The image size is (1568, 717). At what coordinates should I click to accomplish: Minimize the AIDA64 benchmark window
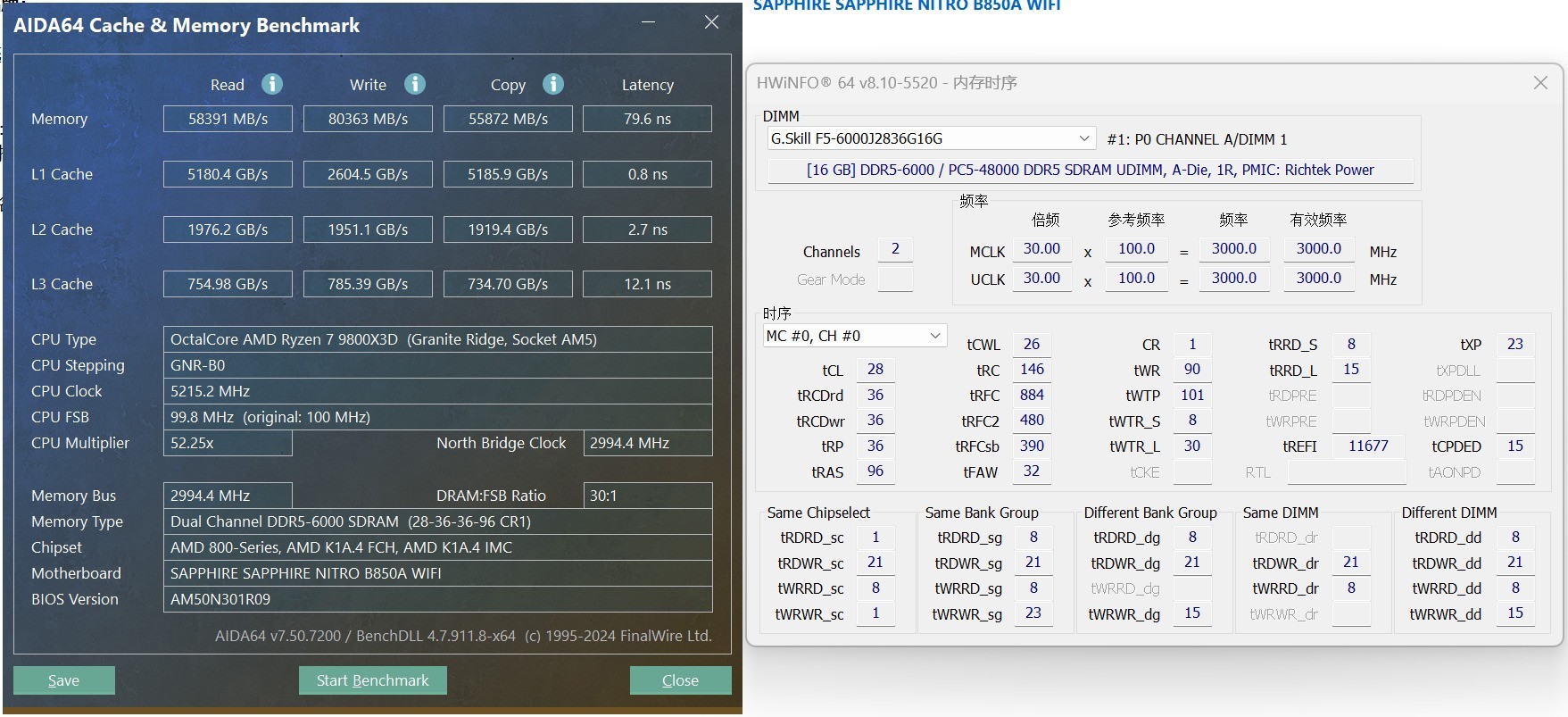click(x=649, y=22)
